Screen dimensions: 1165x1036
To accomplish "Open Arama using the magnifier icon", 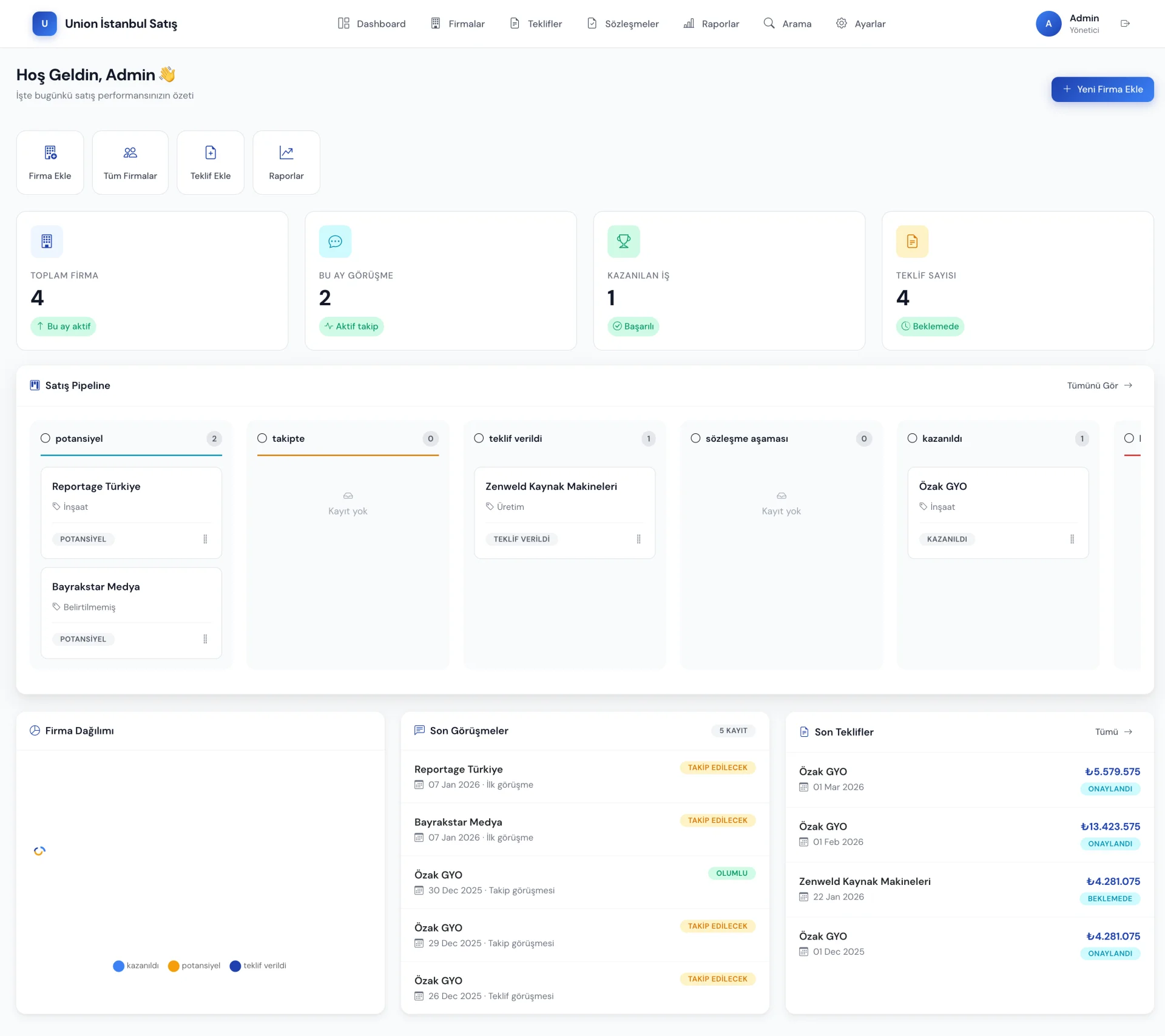I will [x=768, y=23].
